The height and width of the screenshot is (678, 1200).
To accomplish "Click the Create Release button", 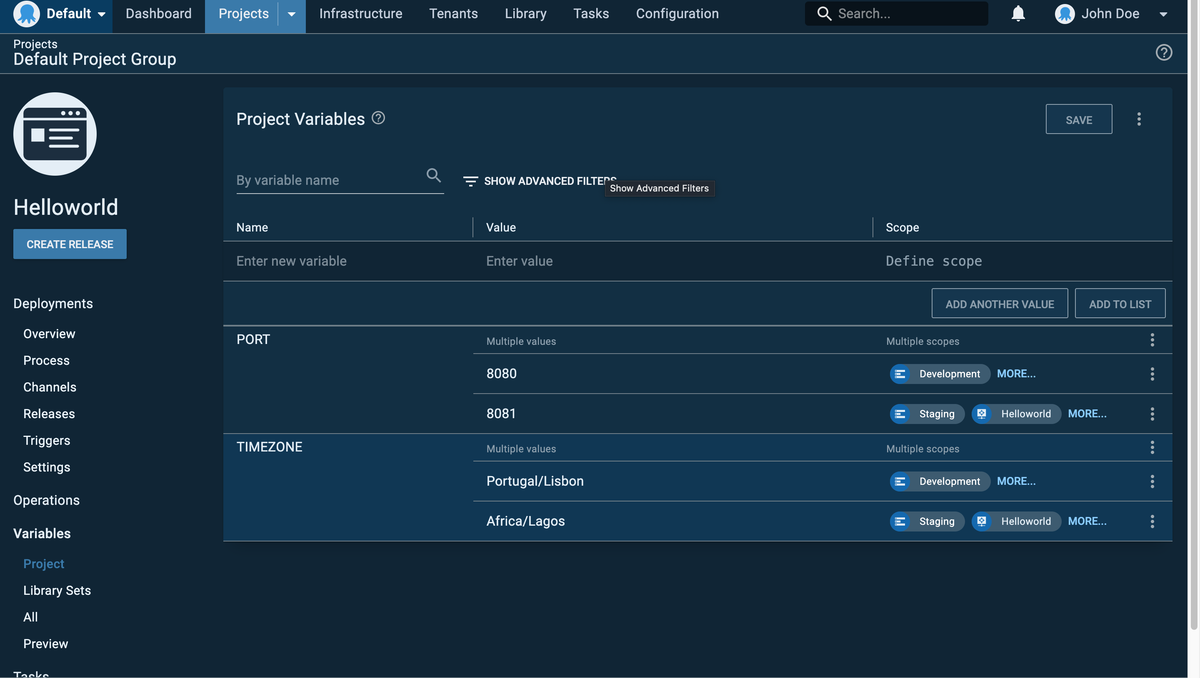I will click(x=70, y=244).
